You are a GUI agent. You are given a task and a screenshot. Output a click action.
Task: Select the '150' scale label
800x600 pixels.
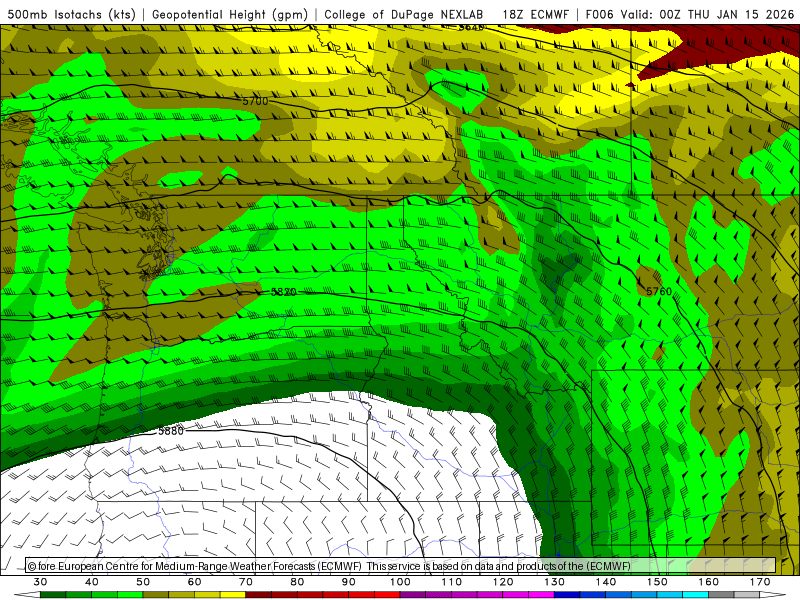pyautogui.click(x=657, y=582)
